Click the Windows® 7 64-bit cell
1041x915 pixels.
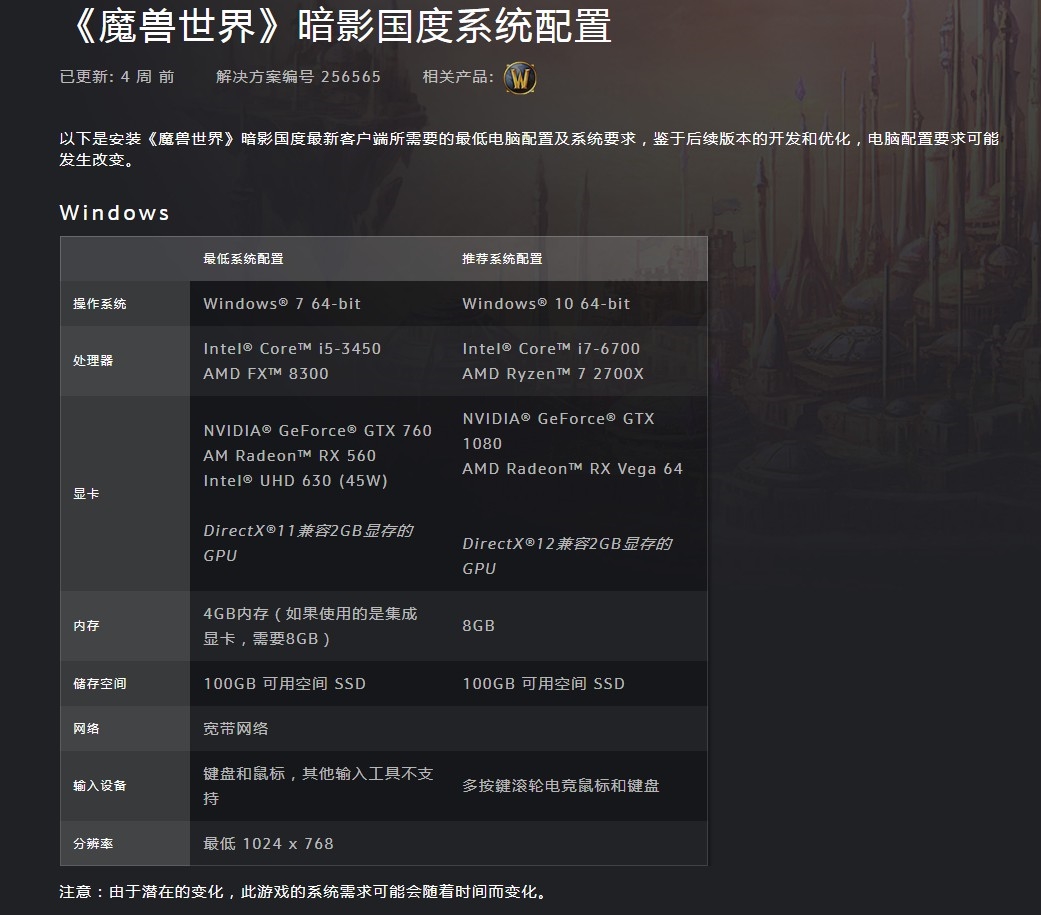pyautogui.click(x=282, y=304)
